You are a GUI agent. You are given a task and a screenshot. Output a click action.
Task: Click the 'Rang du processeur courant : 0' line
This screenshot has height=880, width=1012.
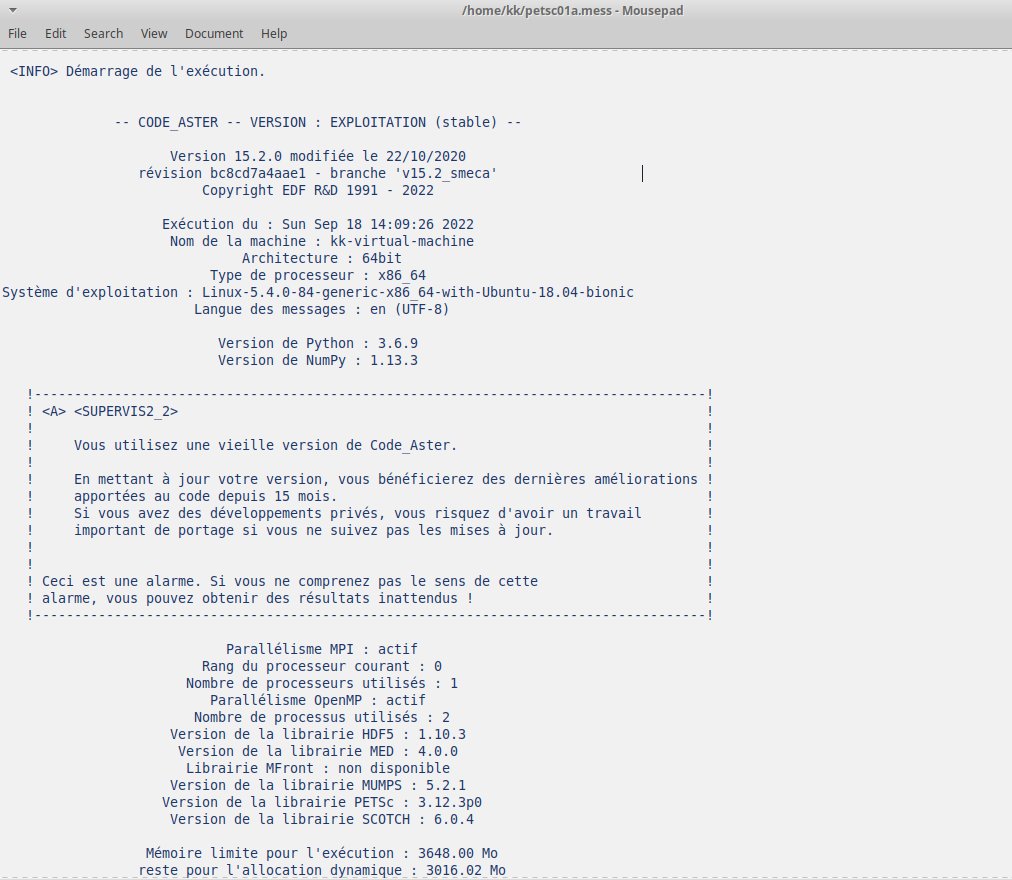point(322,666)
